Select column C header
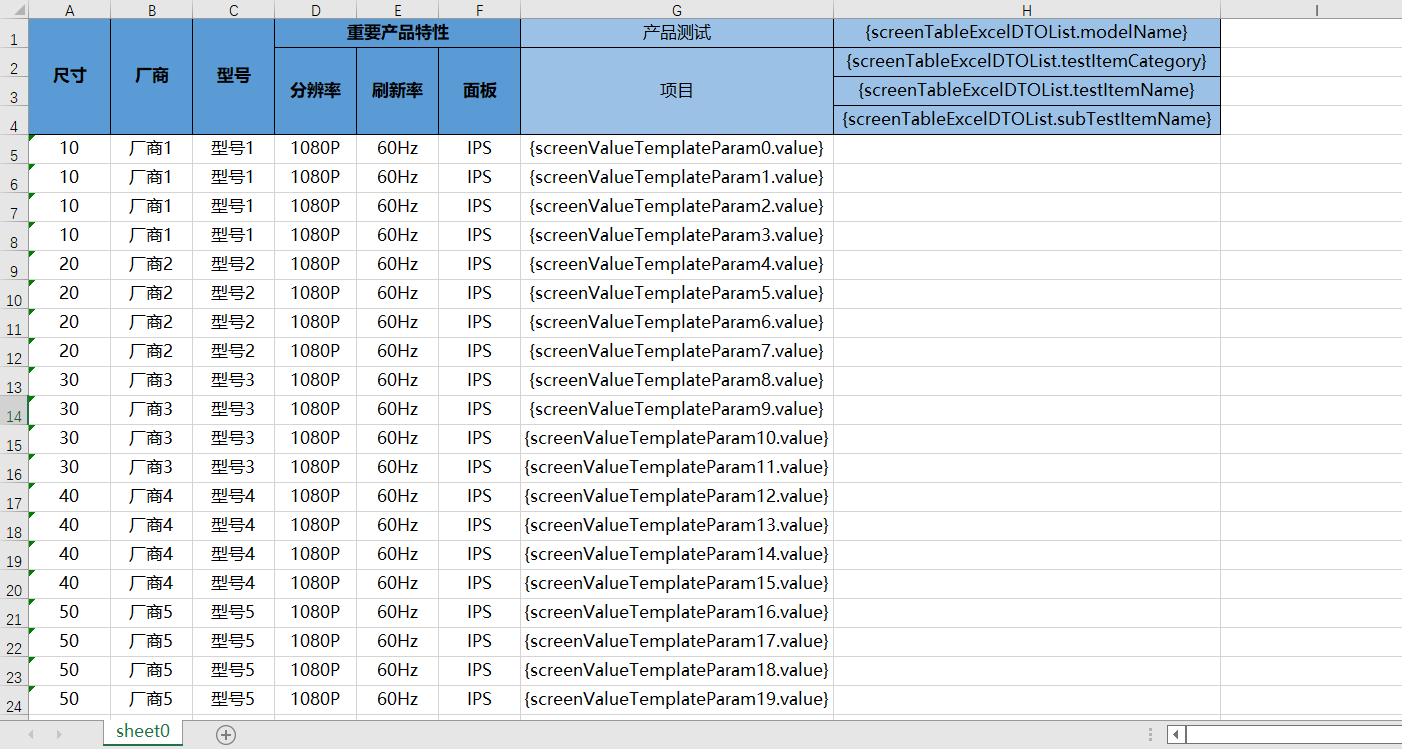Image resolution: width=1402 pixels, height=749 pixels. point(233,10)
